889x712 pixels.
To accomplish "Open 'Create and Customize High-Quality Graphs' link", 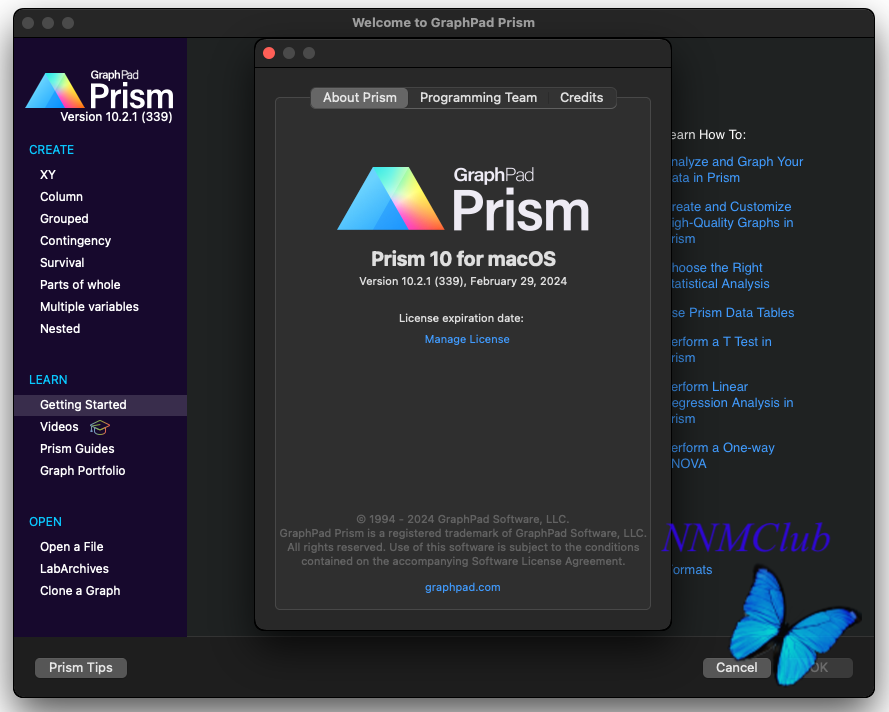I will pyautogui.click(x=732, y=223).
